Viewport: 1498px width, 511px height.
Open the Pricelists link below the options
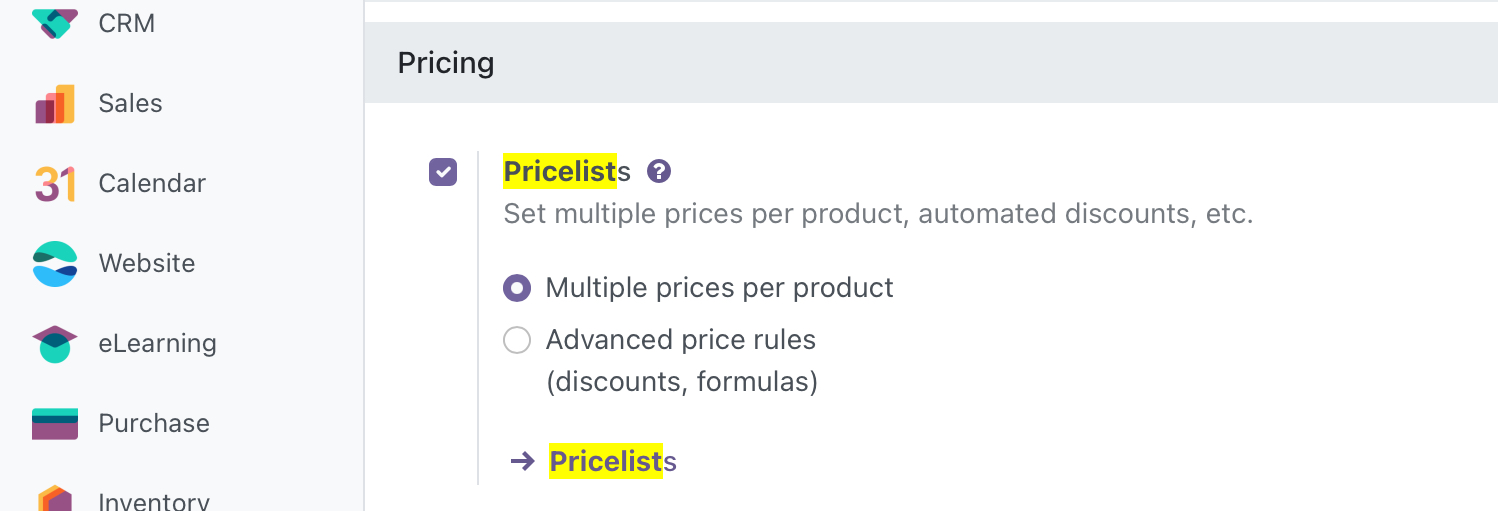coord(613,461)
